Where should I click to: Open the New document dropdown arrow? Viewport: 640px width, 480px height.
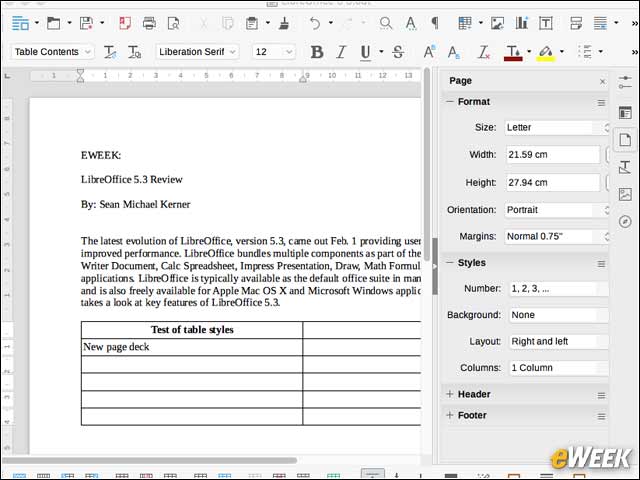click(37, 23)
